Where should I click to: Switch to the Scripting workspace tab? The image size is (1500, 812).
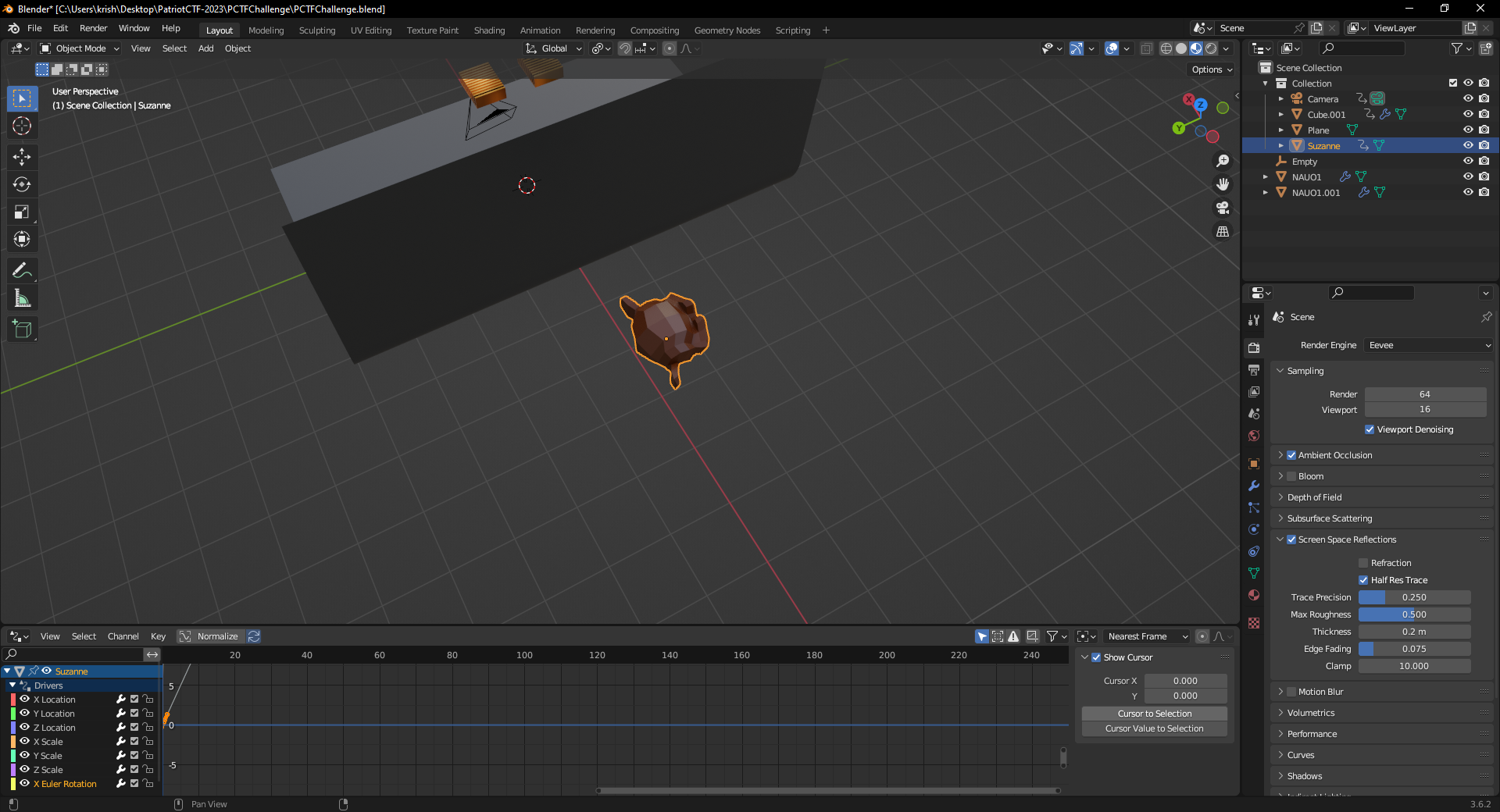(x=792, y=30)
